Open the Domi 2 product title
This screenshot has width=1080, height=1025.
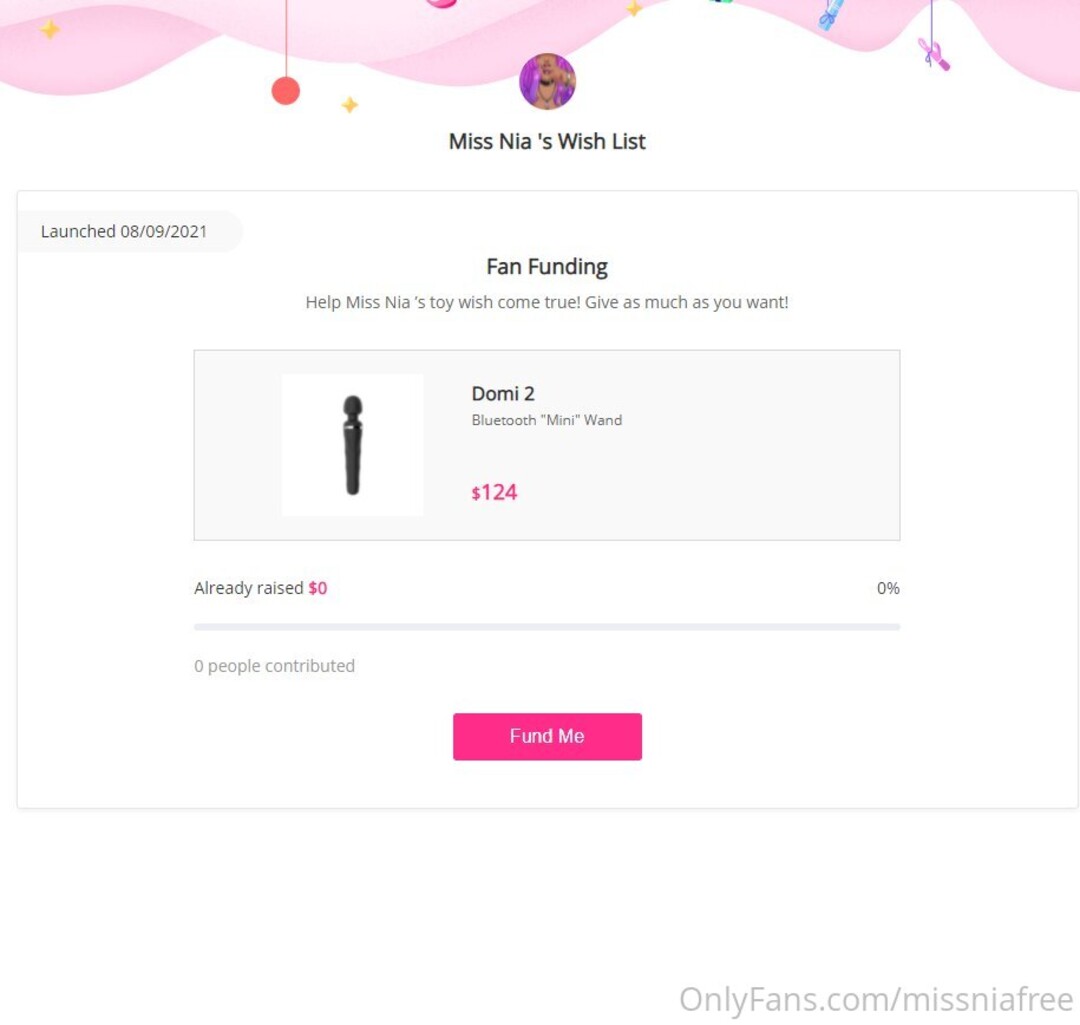pos(503,394)
